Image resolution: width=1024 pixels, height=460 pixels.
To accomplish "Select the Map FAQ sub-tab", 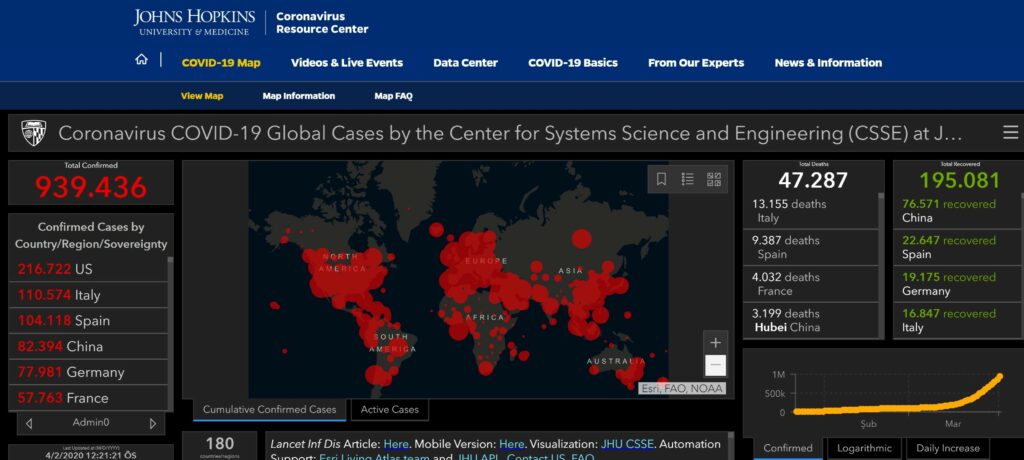I will click(x=393, y=96).
